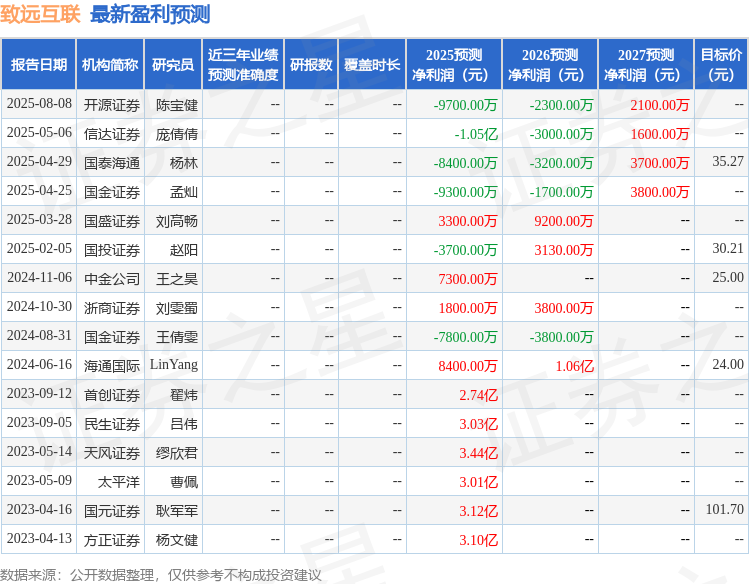Click analyst name 曹佩
The width and height of the screenshot is (749, 584).
184,482
